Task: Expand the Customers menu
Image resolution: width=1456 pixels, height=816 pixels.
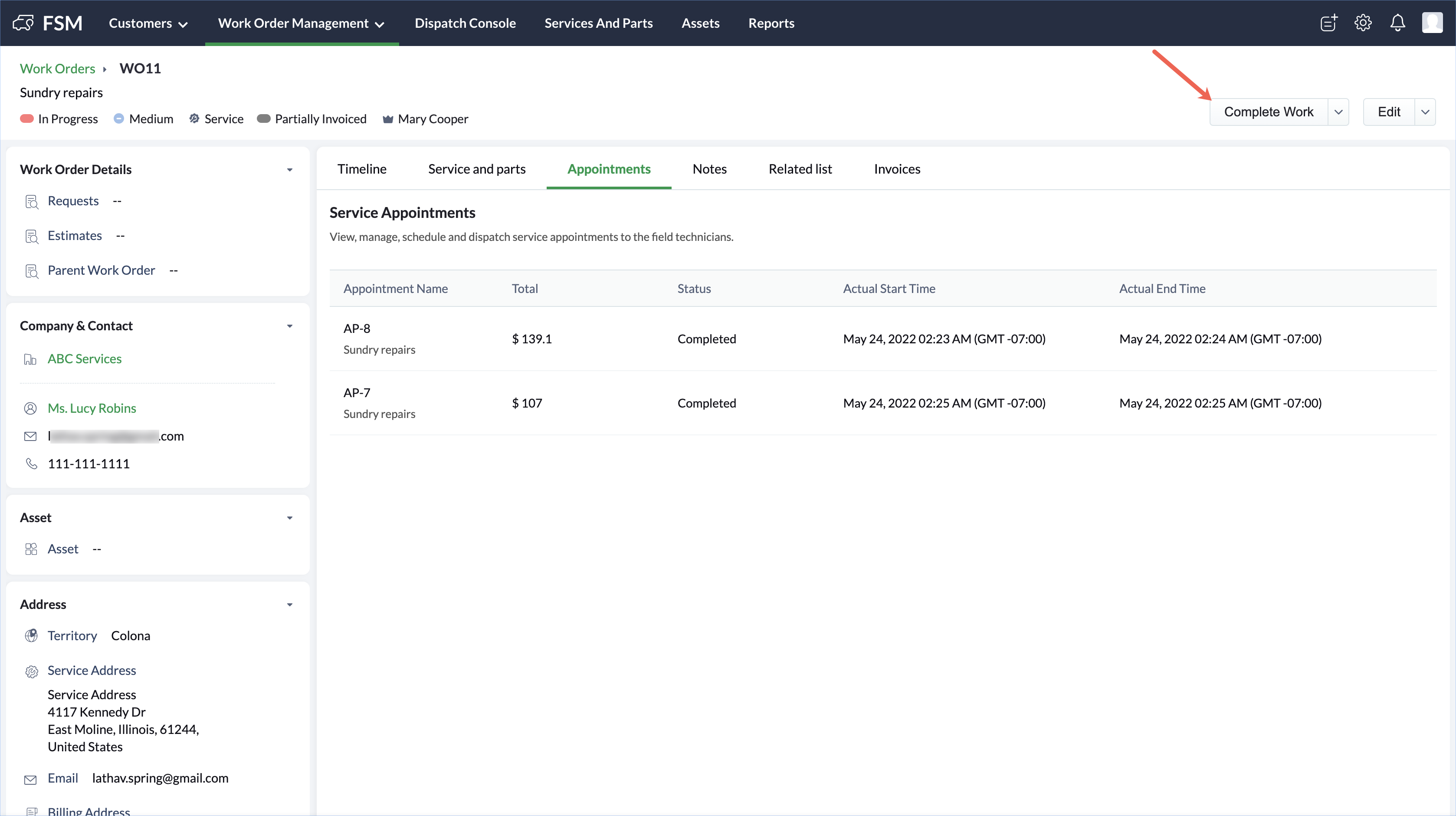Action: 148,23
